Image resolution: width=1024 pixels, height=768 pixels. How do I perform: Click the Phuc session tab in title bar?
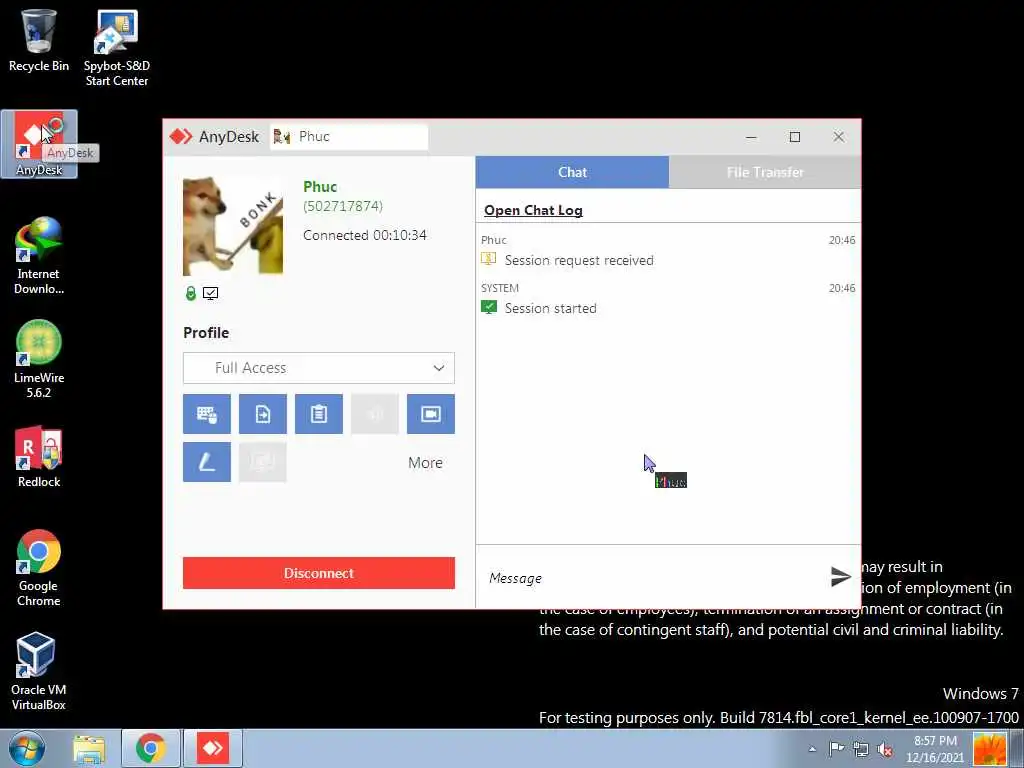click(x=349, y=136)
